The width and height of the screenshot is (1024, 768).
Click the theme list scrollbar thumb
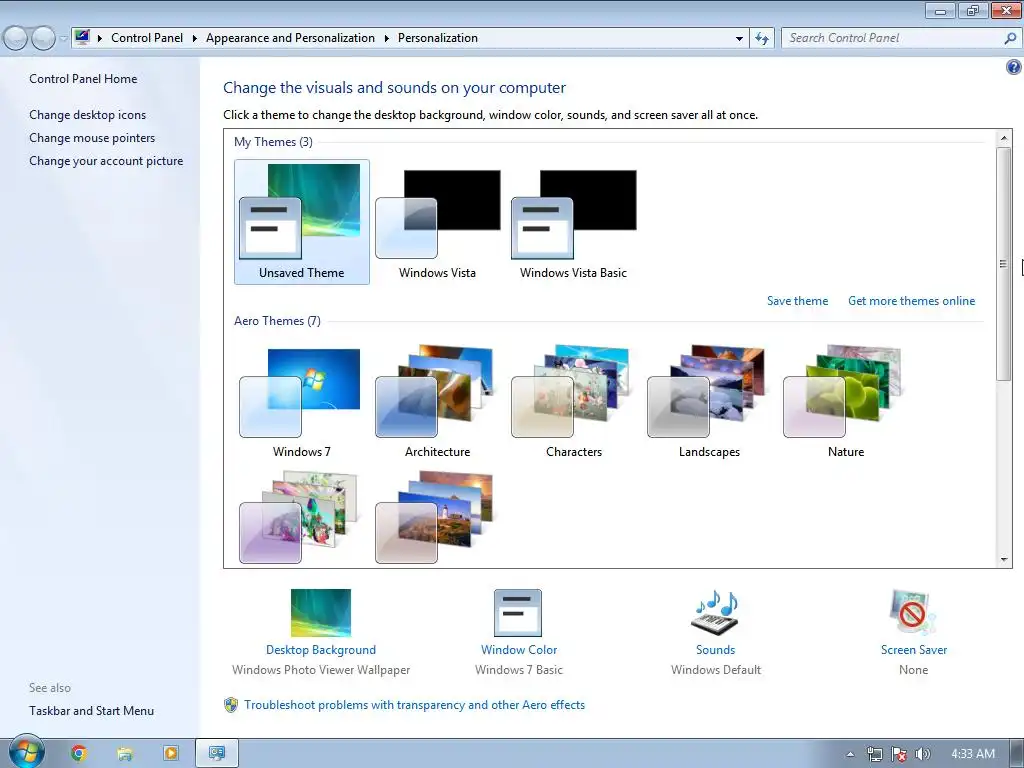tap(1004, 264)
